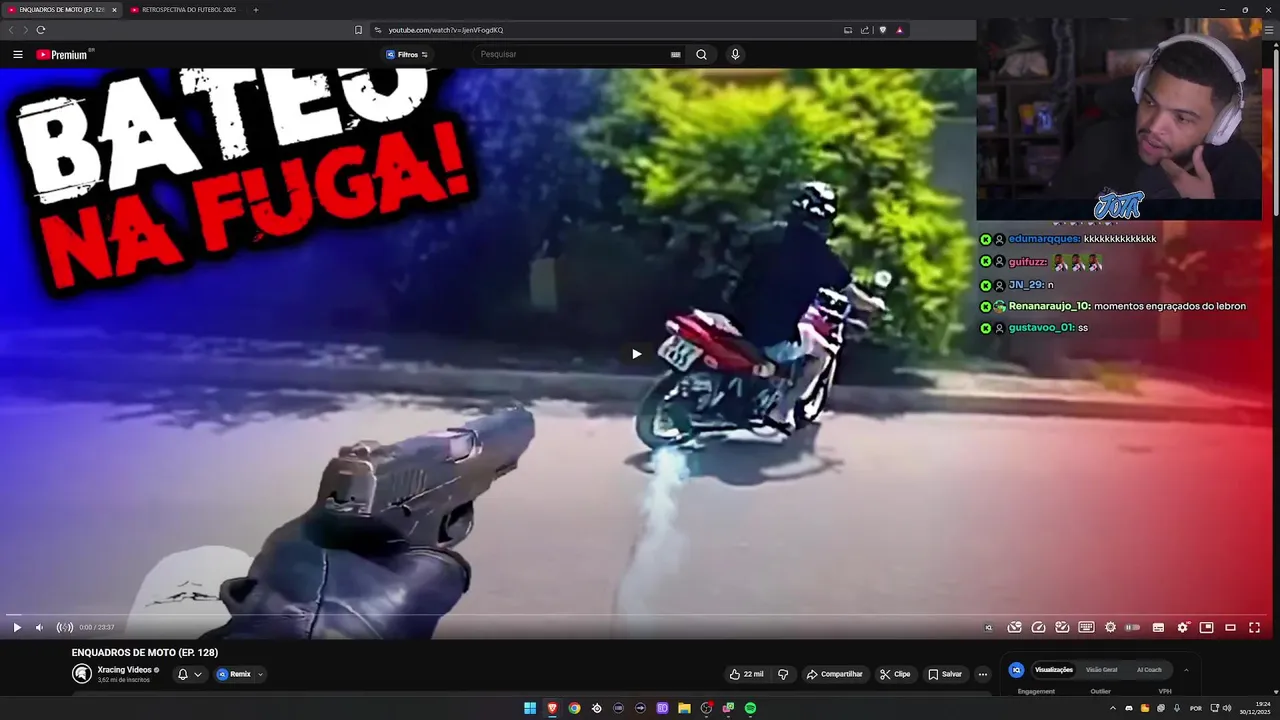This screenshot has width=1280, height=720.
Task: Open the Windows Start menu
Action: [530, 709]
